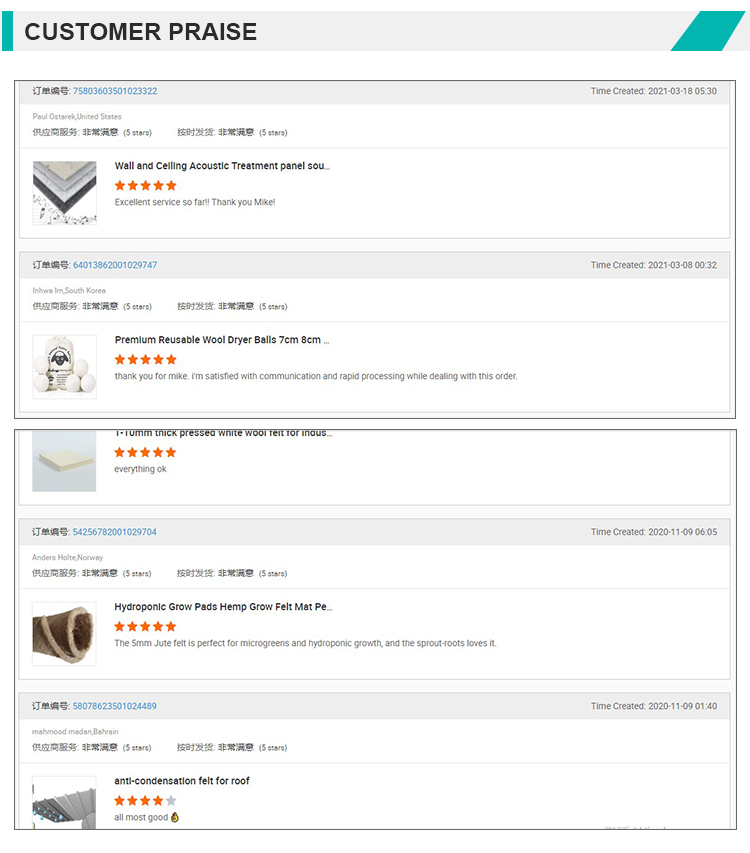This screenshot has width=750, height=853.
Task: Click the acoustic panel product thumbnail
Action: [x=64, y=192]
